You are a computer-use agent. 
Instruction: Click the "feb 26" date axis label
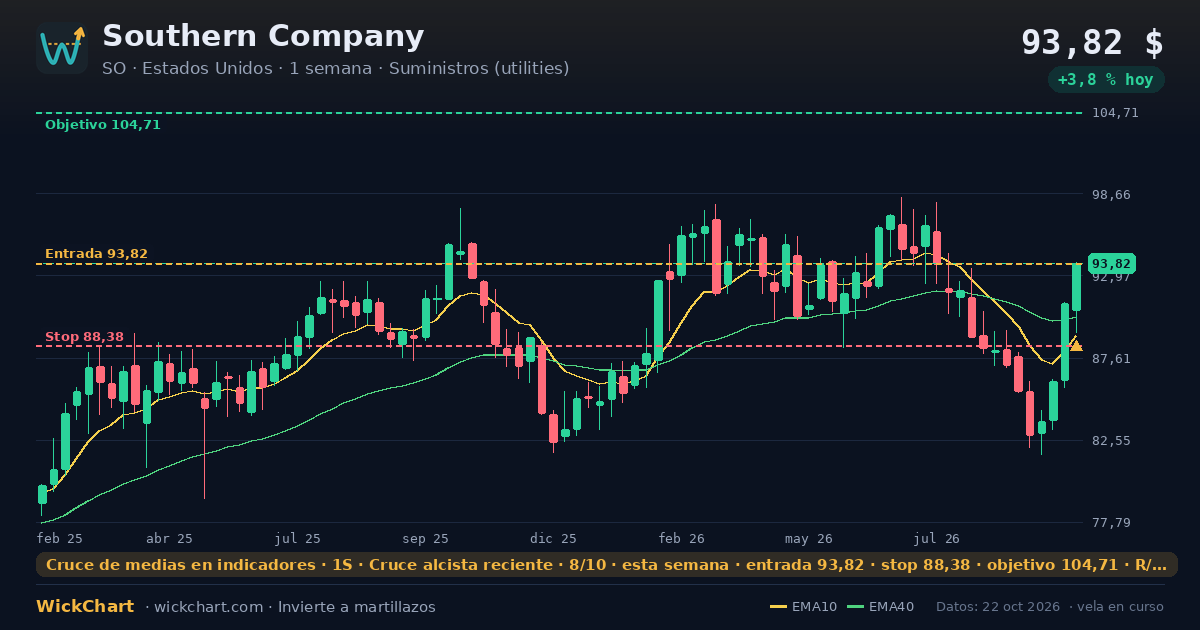click(x=682, y=538)
